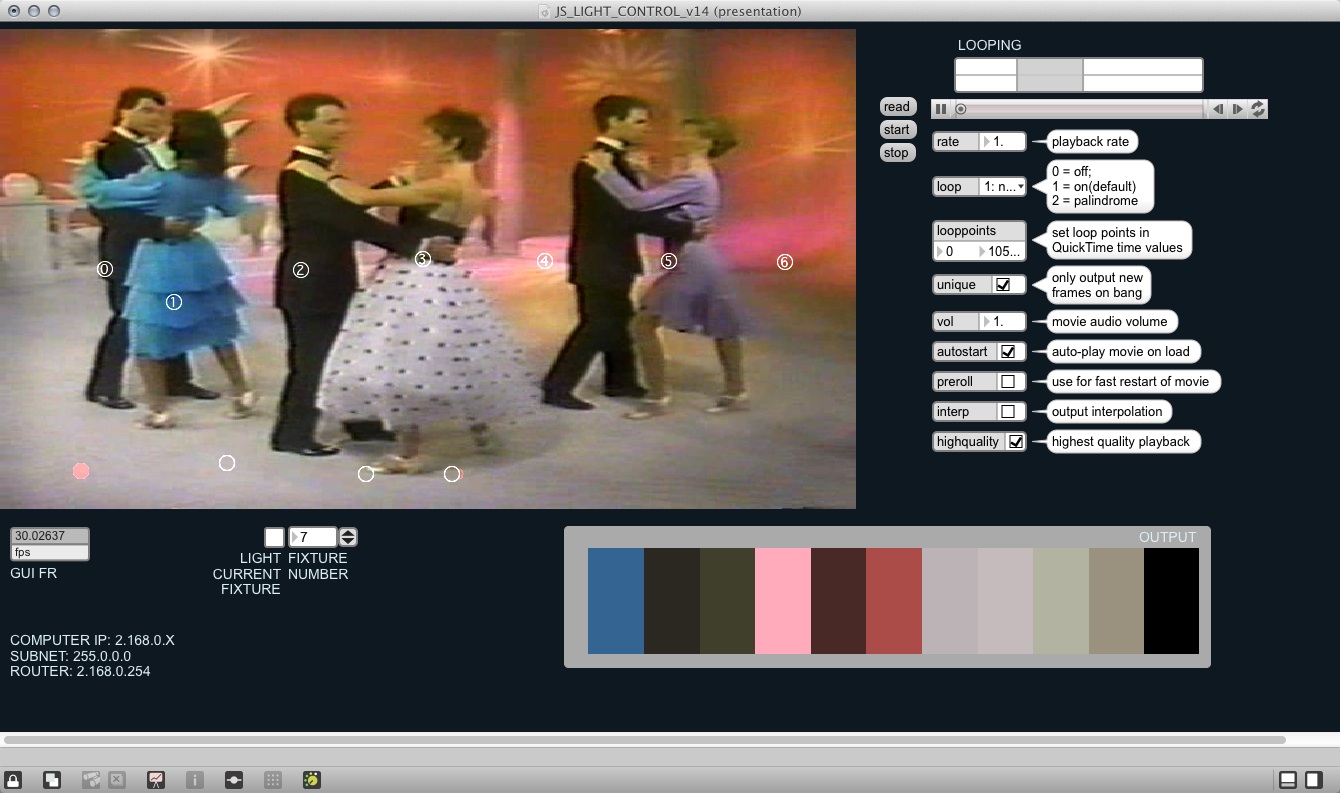Image resolution: width=1340 pixels, height=793 pixels.
Task: Click the COMPUTER IP text line
Action: click(x=92, y=640)
